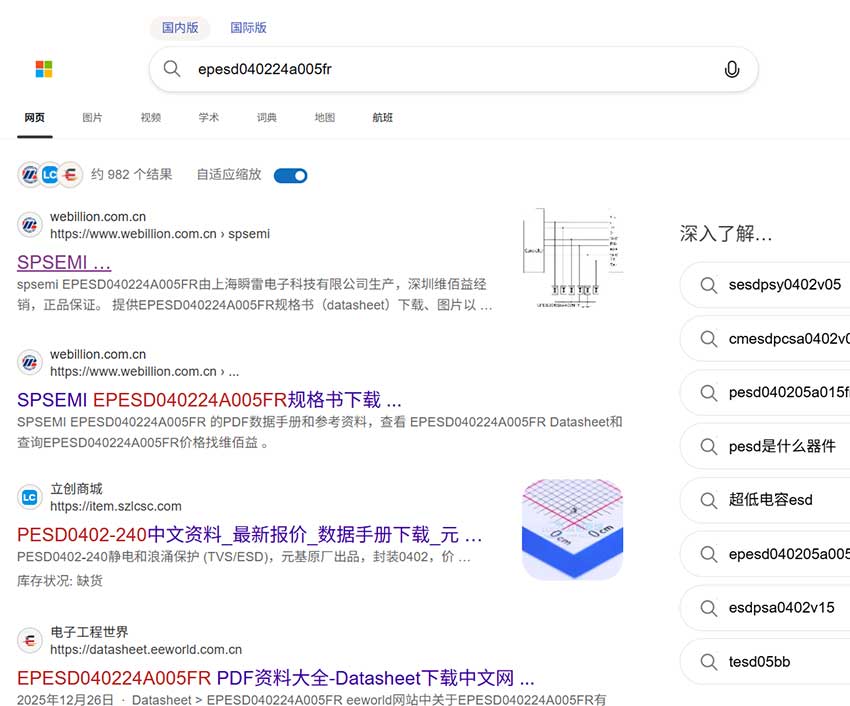The image size is (850, 706).
Task: Click the 约 982 个结果 count text
Action: coord(132,175)
